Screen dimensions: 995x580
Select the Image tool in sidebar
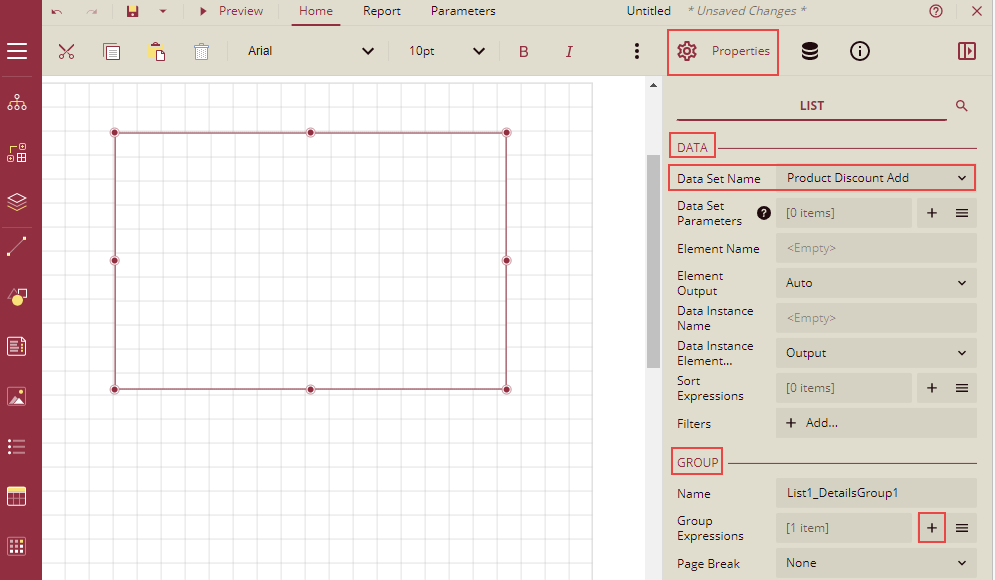point(17,397)
